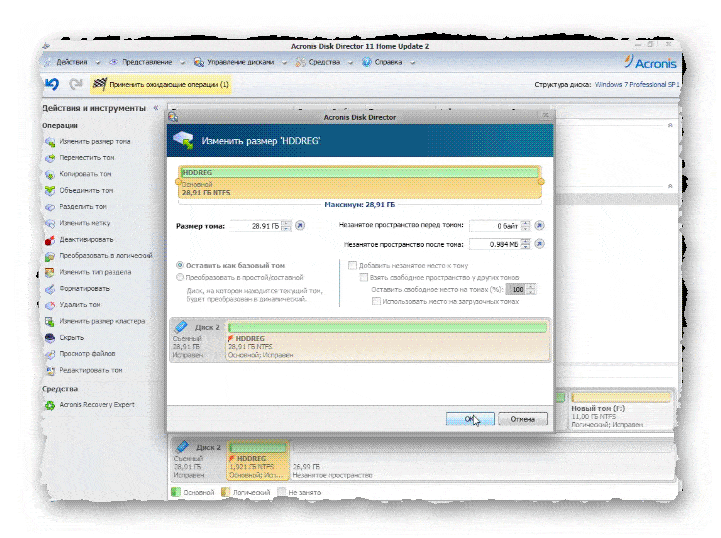Select the keep as basic volume radio button

pyautogui.click(x=180, y=265)
